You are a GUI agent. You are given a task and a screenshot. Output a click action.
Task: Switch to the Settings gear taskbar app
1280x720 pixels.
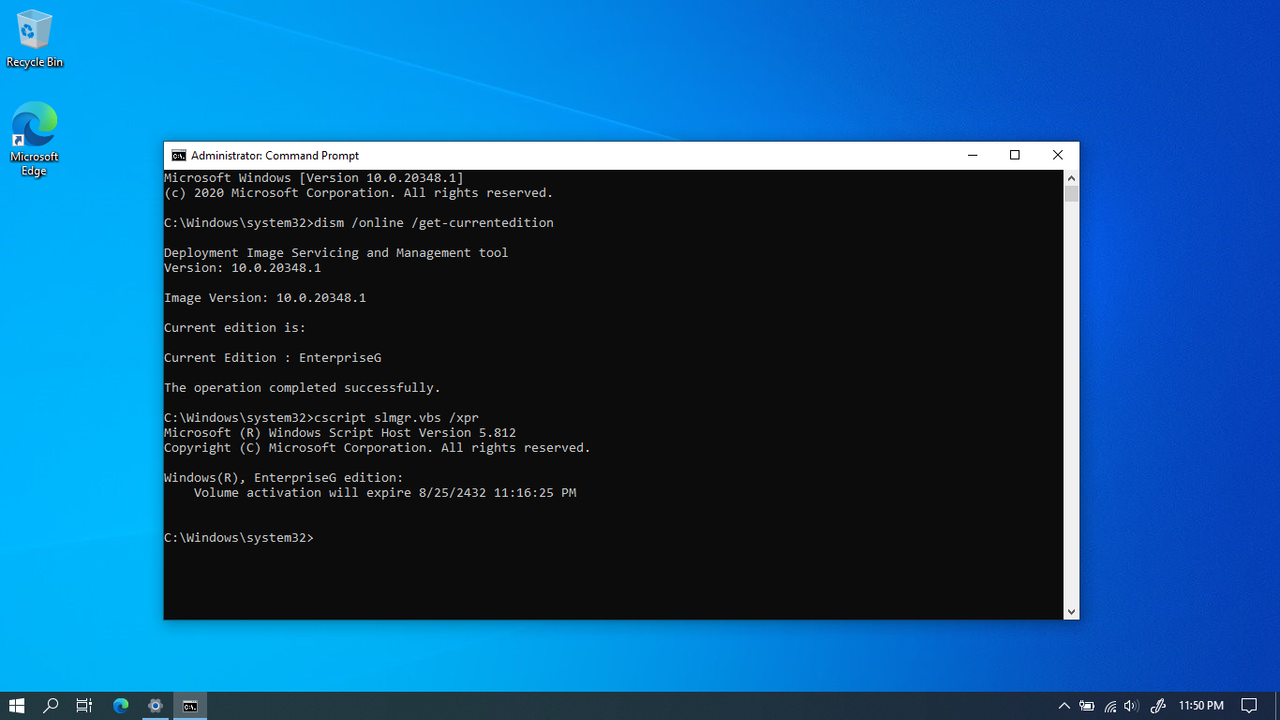(155, 706)
